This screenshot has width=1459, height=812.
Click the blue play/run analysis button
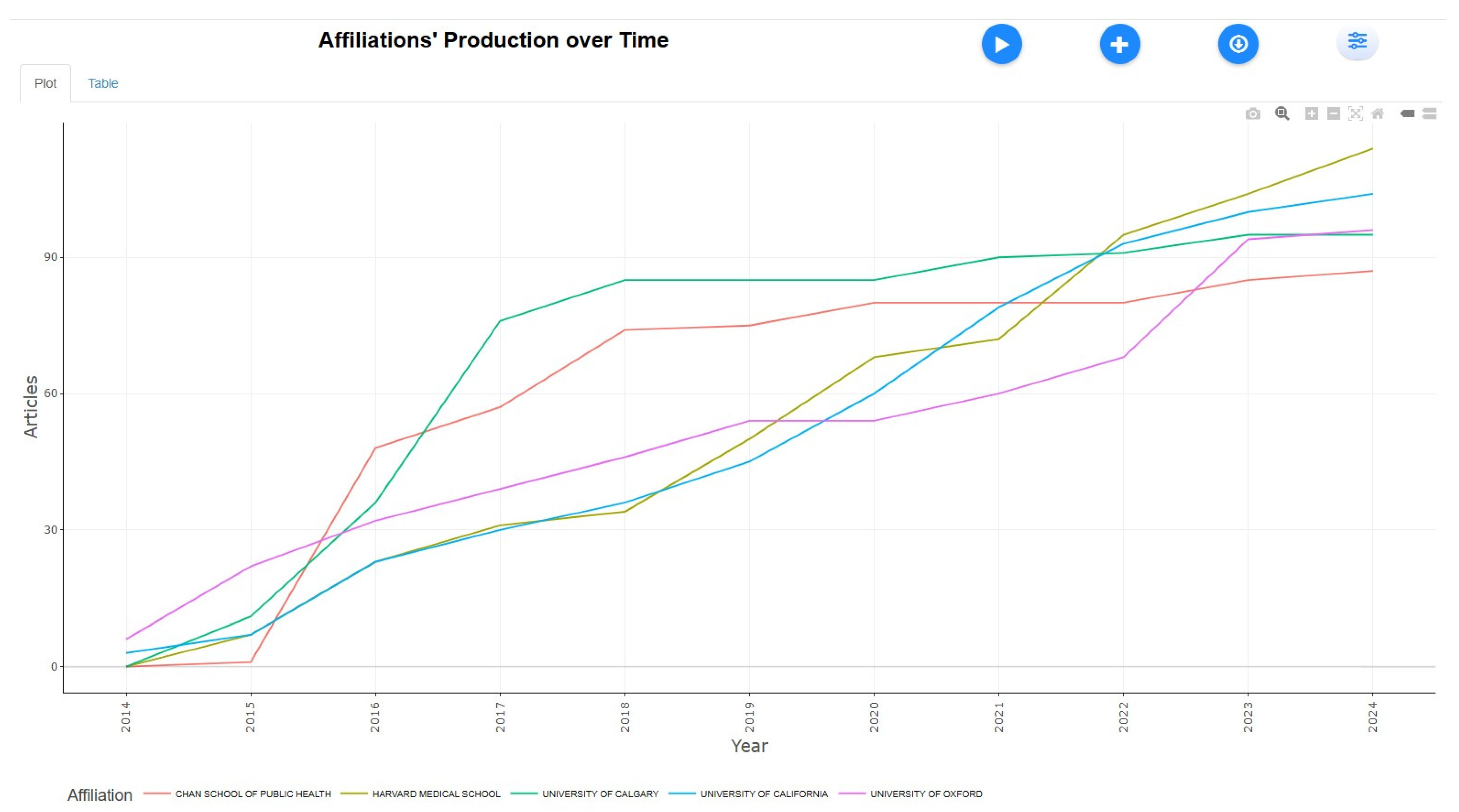pyautogui.click(x=1001, y=44)
